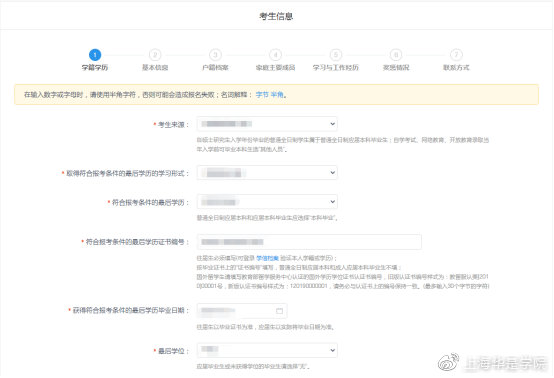Screen dimensions: 554x378
Task: Expand the 最后学位 dropdown
Action: click(267, 350)
